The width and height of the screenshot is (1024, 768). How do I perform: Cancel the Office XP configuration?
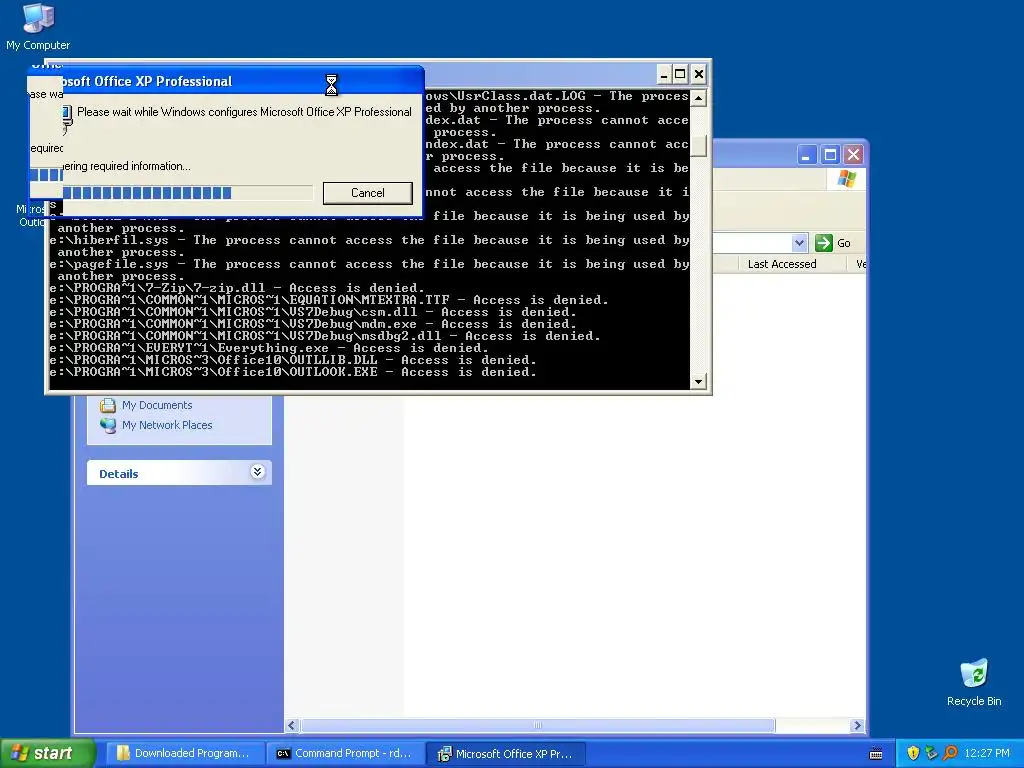368,193
